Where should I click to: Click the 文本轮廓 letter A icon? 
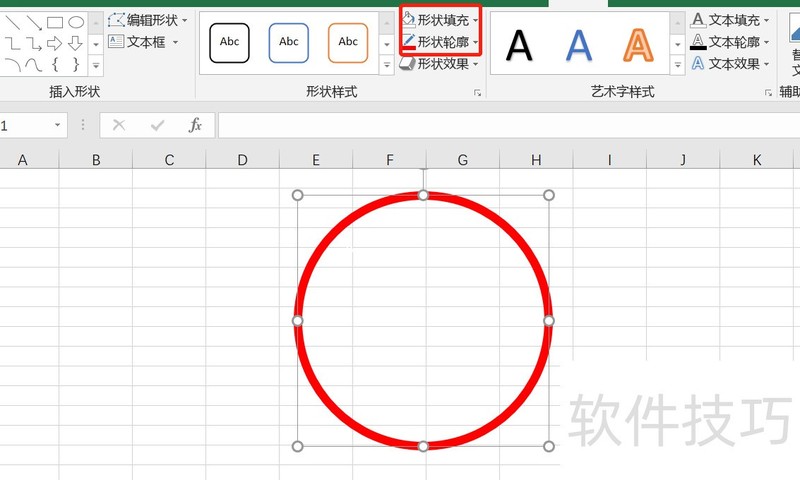(698, 42)
